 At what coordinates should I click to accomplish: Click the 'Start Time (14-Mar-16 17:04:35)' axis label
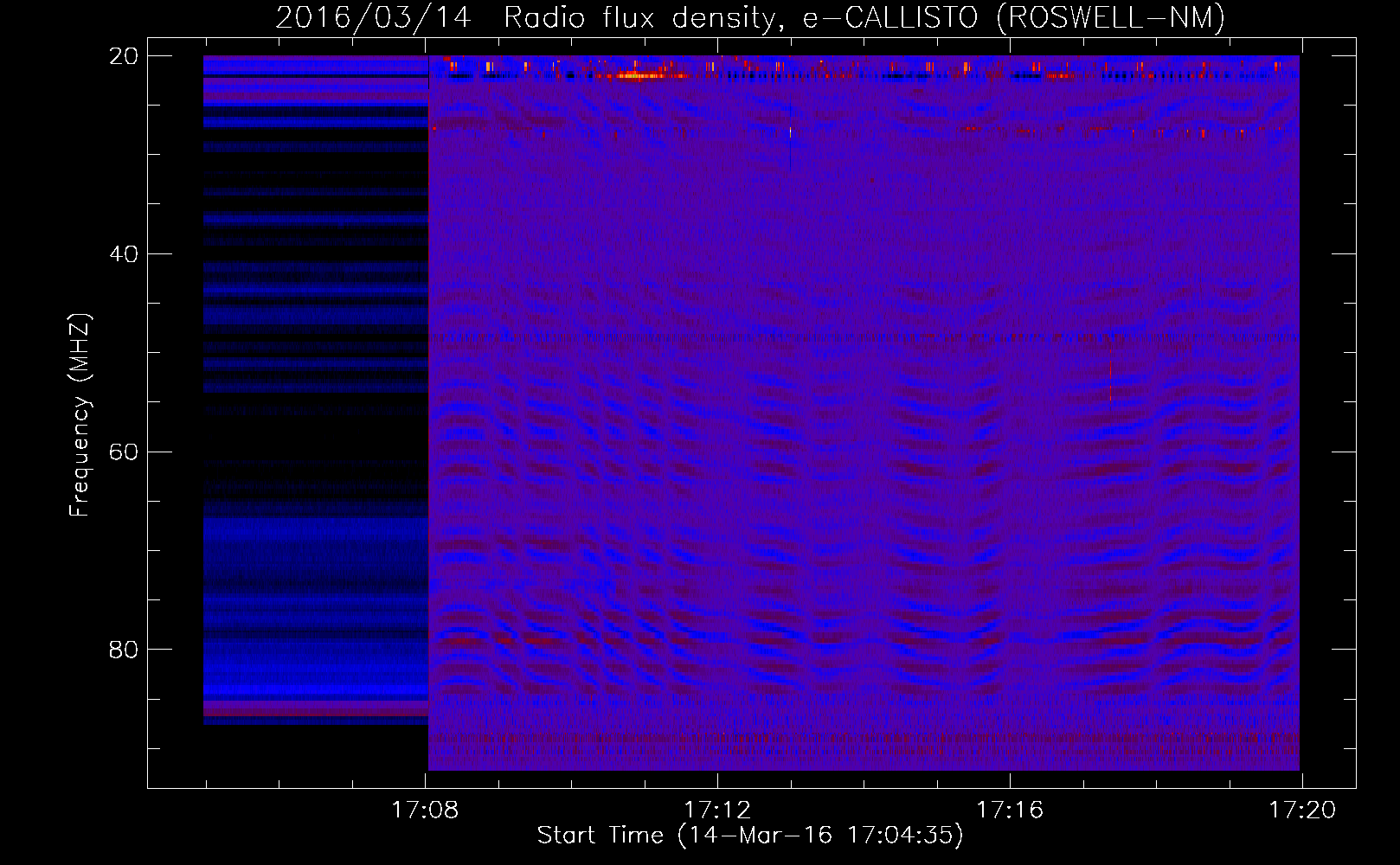click(x=750, y=836)
